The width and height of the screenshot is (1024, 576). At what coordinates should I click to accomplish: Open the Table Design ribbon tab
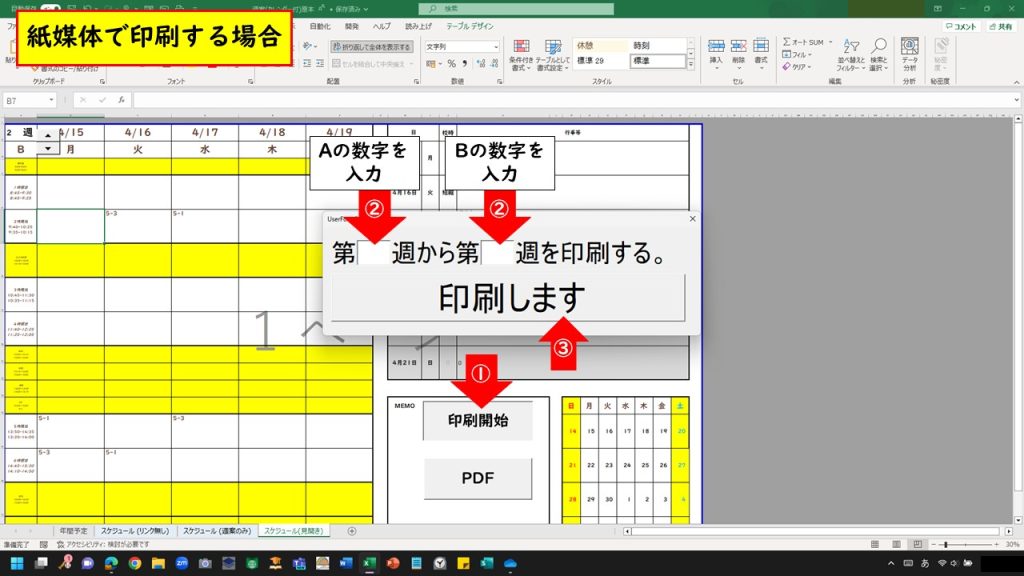[469, 25]
